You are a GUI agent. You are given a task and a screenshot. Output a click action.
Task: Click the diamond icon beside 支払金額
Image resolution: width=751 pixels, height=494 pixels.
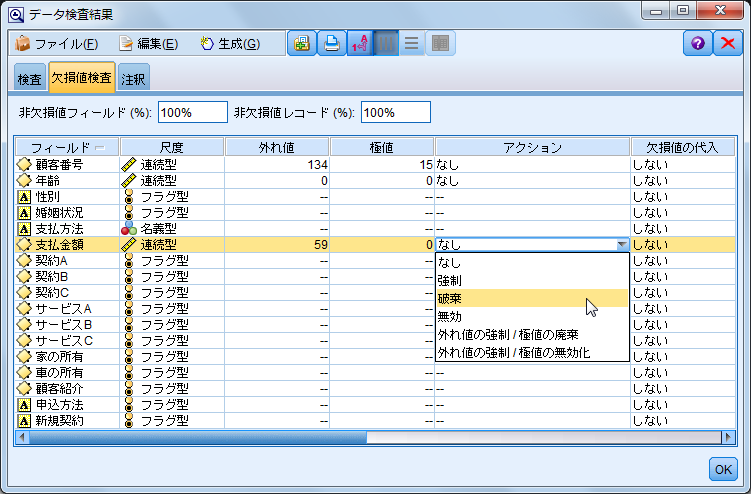24,244
